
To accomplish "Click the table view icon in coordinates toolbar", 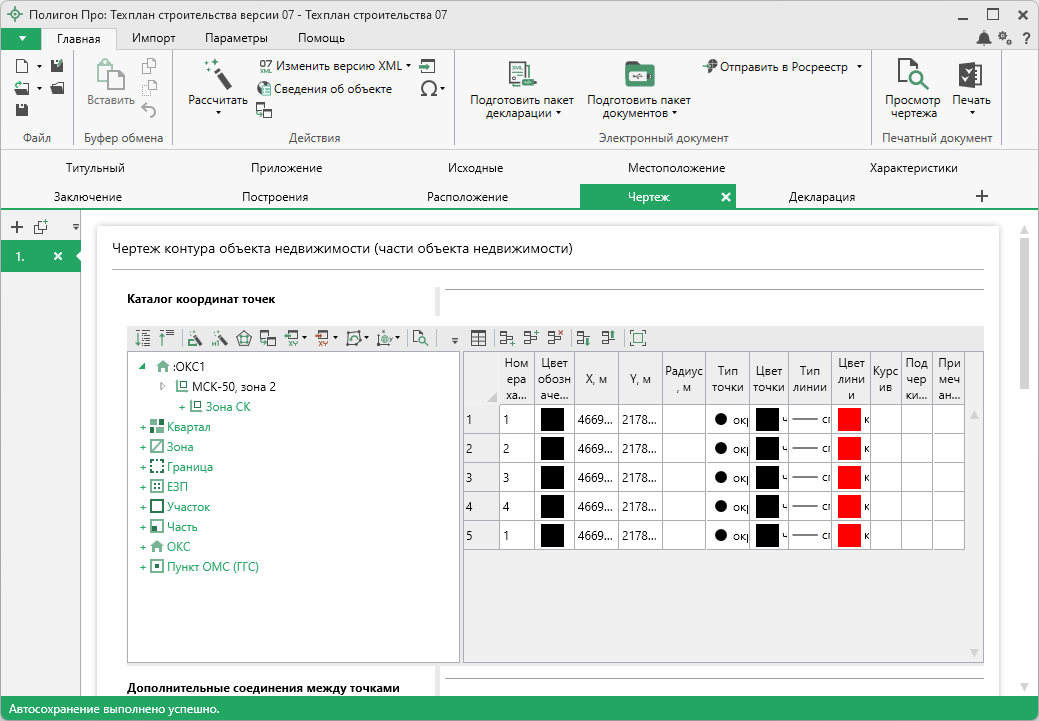I will coord(479,338).
